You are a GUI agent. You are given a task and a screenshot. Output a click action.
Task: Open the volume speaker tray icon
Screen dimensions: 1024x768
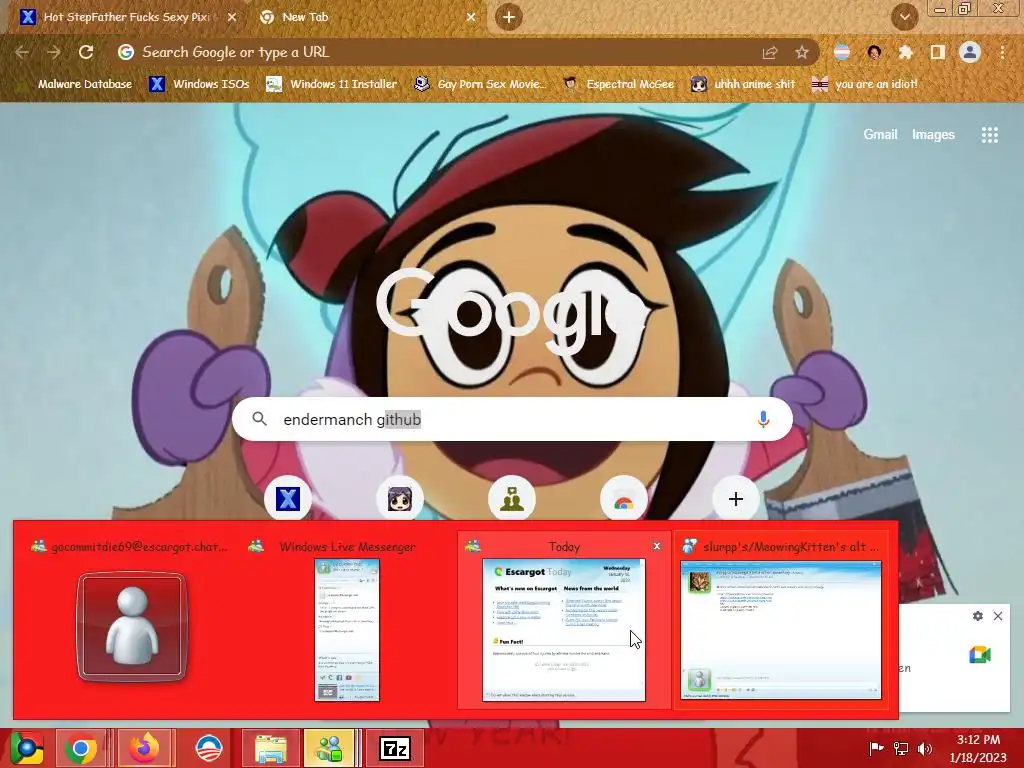coord(925,748)
